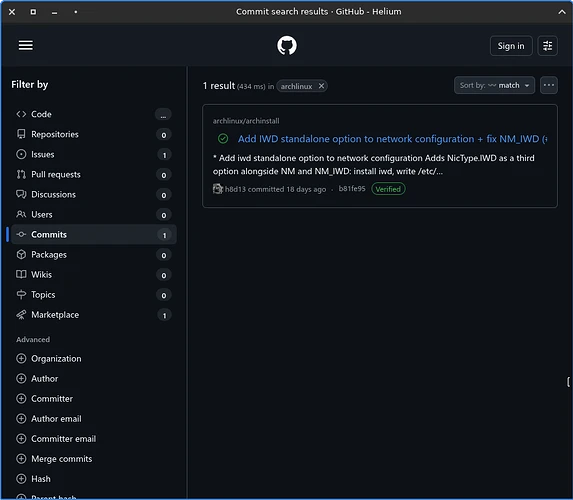This screenshot has width=573, height=500.
Task: Open the hamburger navigation menu
Action: click(x=26, y=46)
